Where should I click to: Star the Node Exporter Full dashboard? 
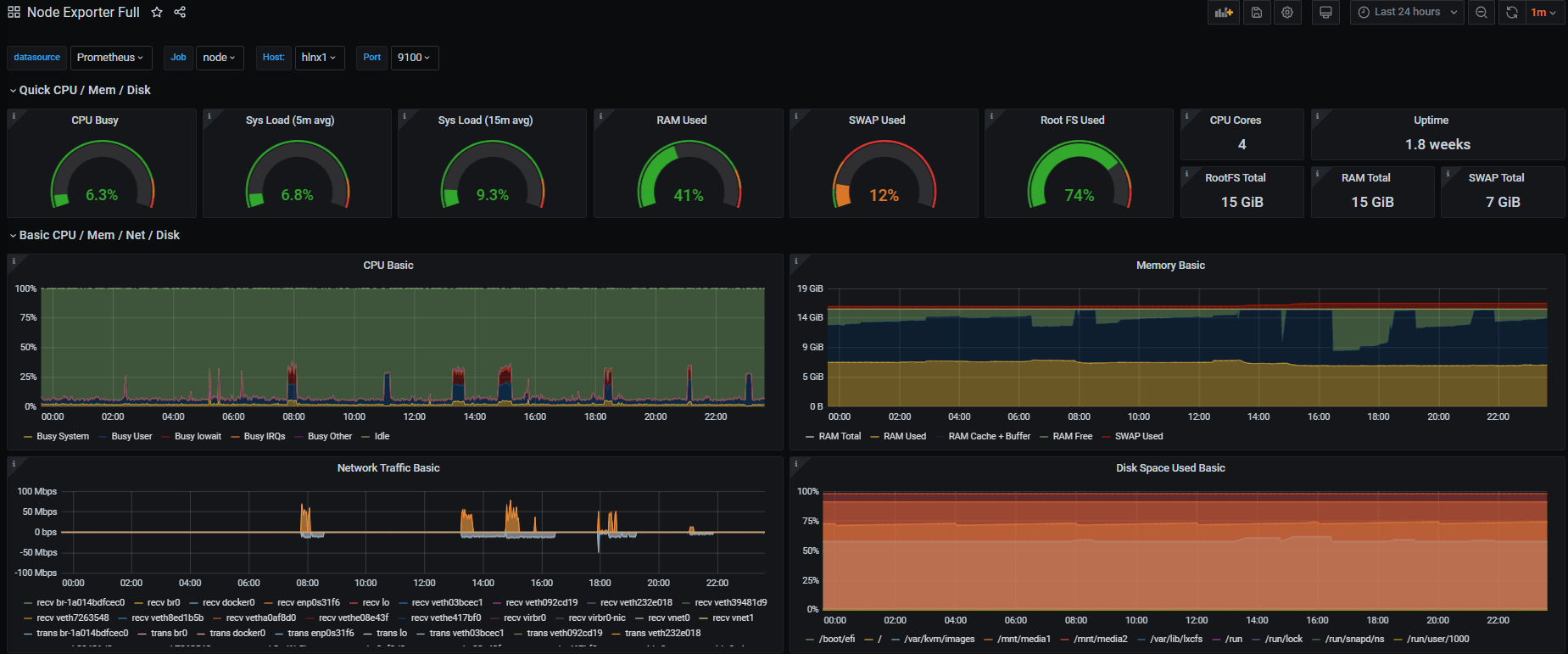pos(157,13)
